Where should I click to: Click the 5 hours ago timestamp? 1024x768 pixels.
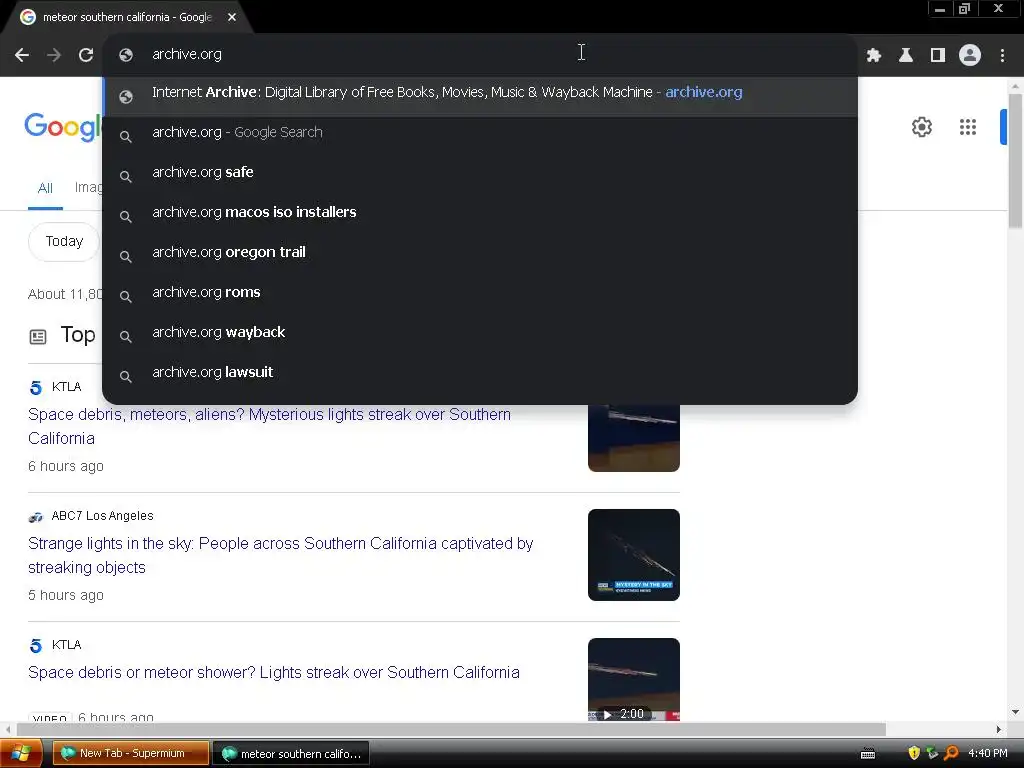[x=66, y=596]
